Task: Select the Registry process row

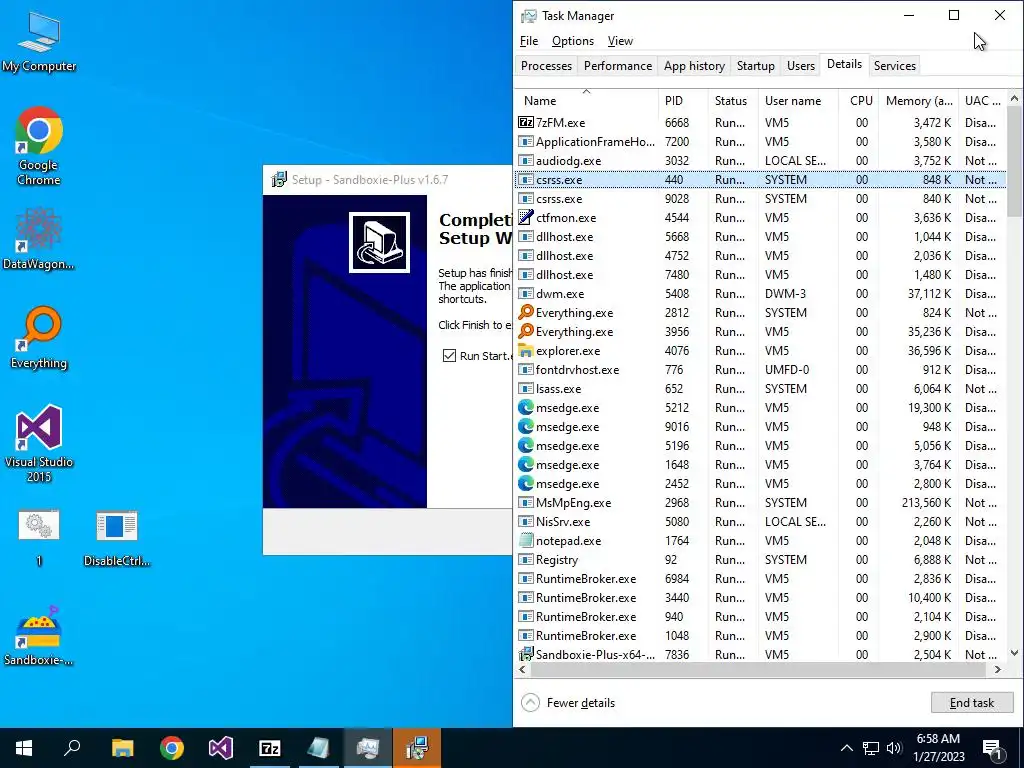Action: tap(760, 560)
